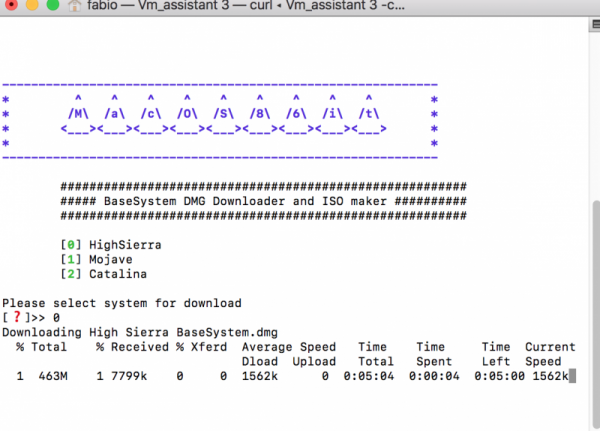Click the terminal cursor block after 1562k

click(x=572, y=376)
